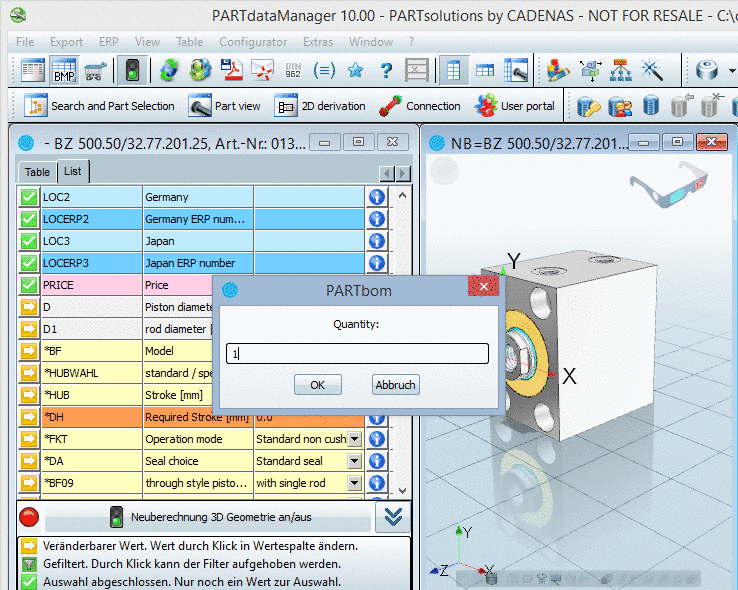738x590 pixels.
Task: Click the list vertical scrollbar down arrow
Action: tap(402, 491)
